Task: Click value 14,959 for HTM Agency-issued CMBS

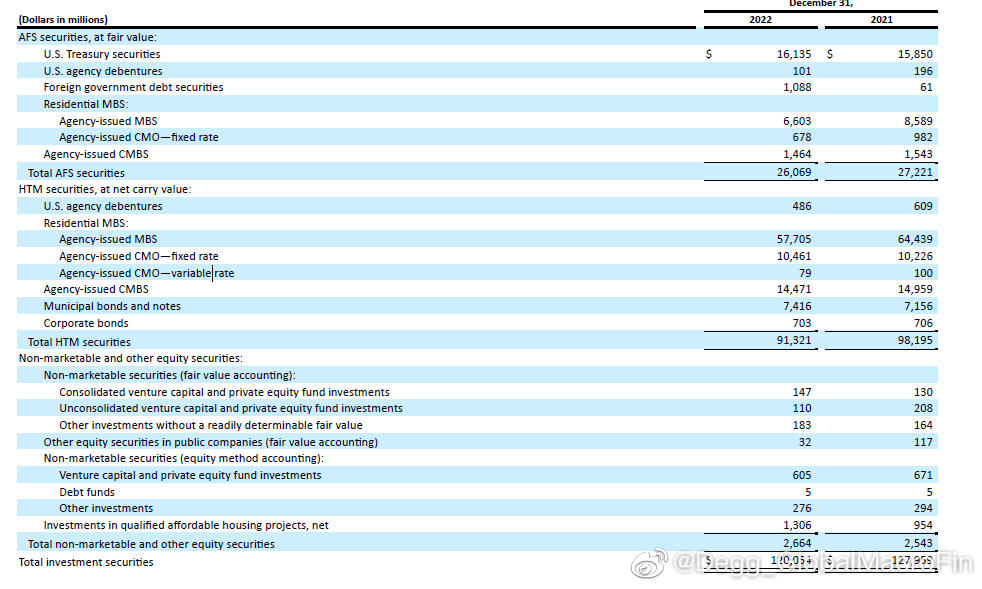Action: click(915, 289)
